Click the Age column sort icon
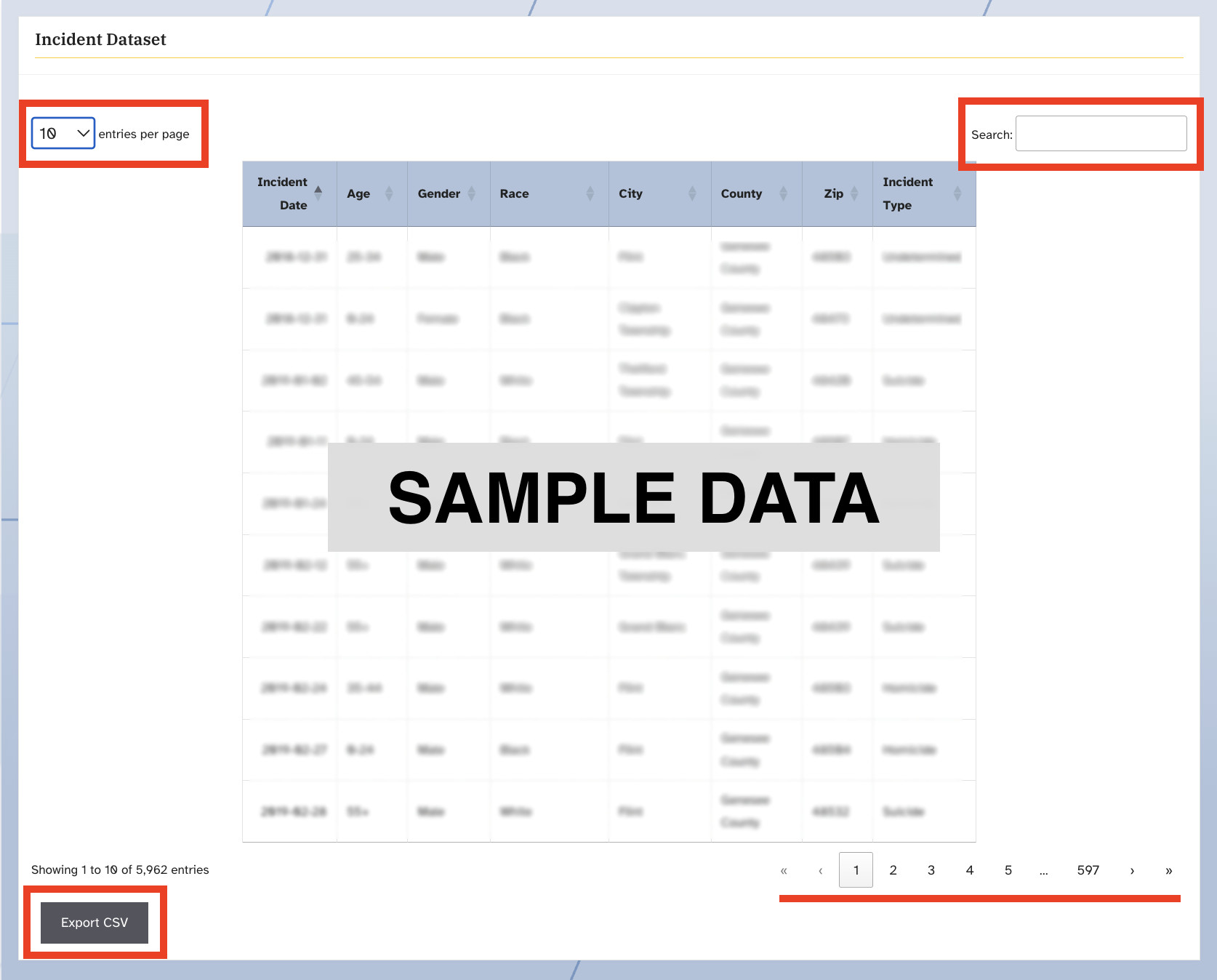Viewport: 1217px width, 980px height. click(389, 193)
